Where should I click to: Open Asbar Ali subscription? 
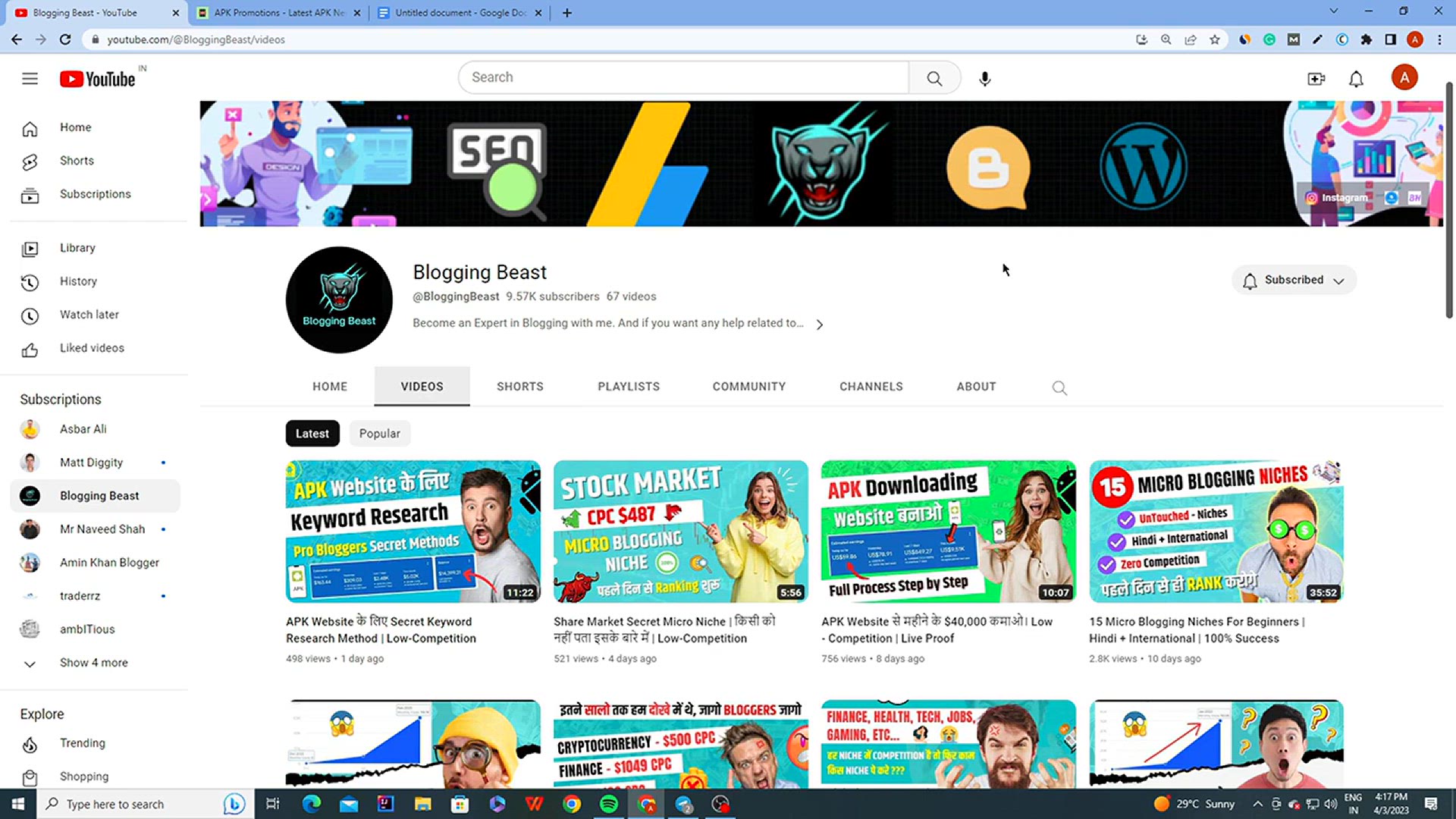95,429
